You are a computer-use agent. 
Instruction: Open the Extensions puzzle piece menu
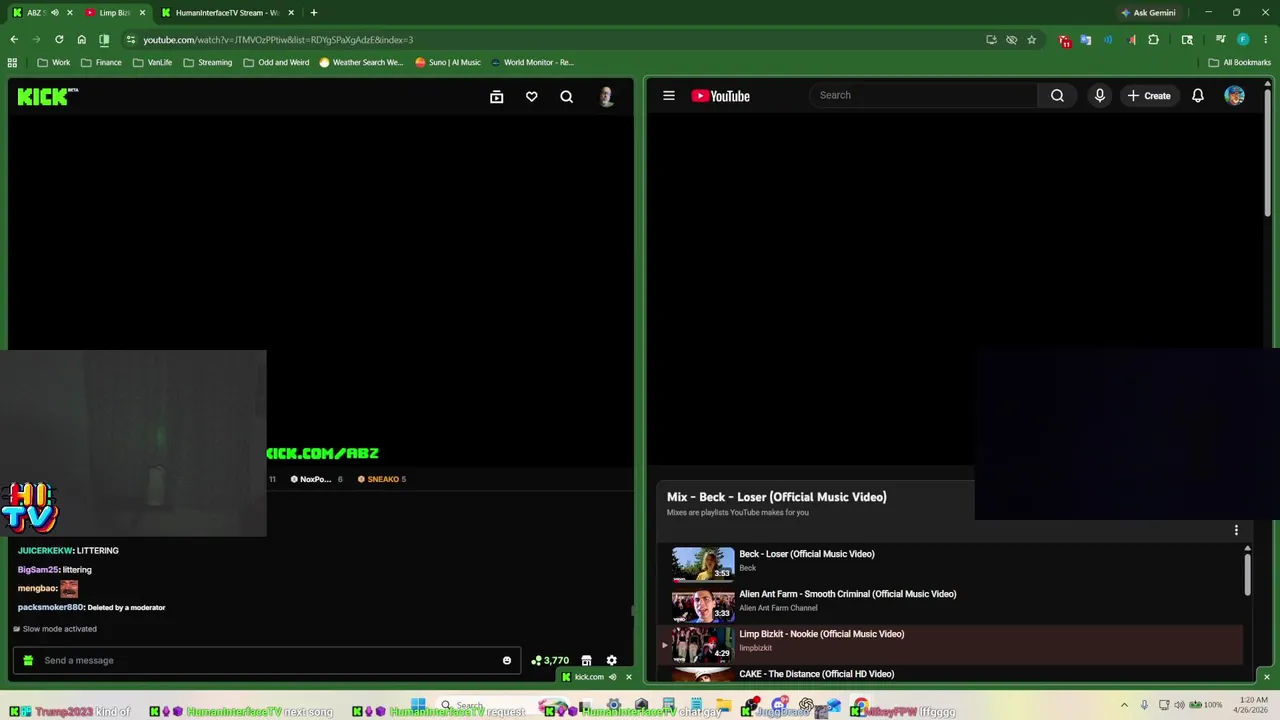(x=1153, y=40)
